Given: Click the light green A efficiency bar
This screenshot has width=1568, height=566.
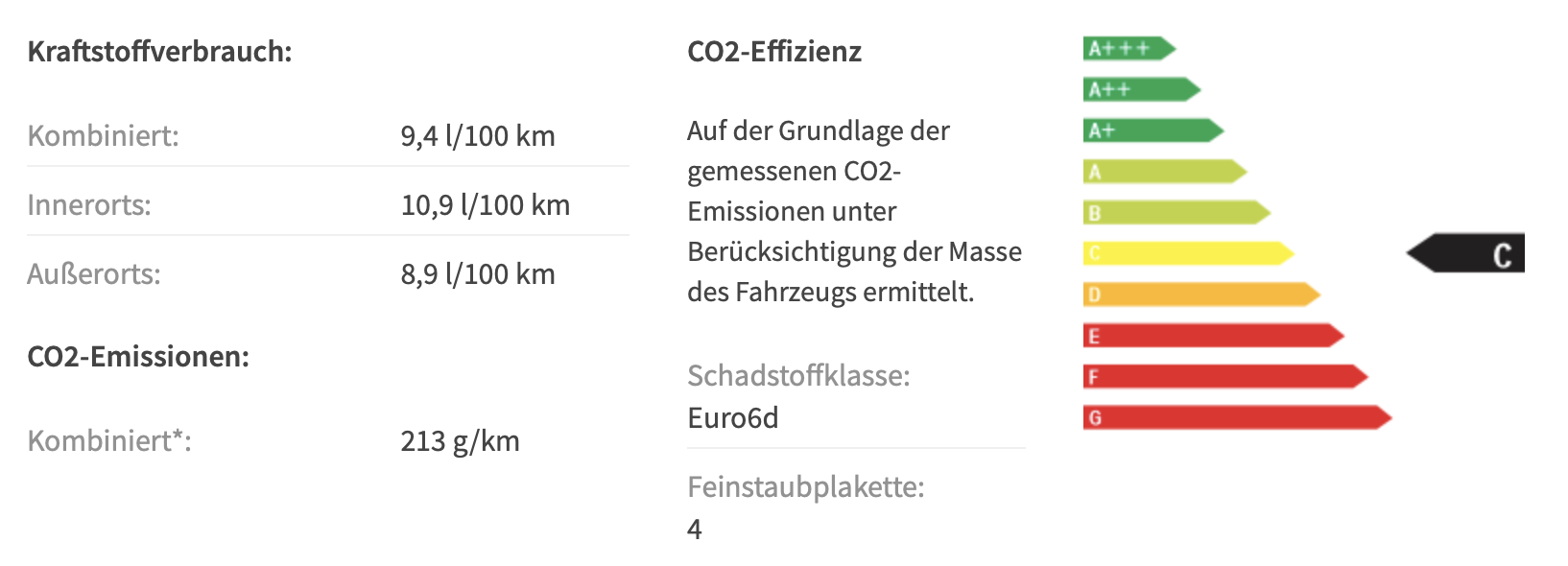Looking at the screenshot, I should pos(1165,172).
